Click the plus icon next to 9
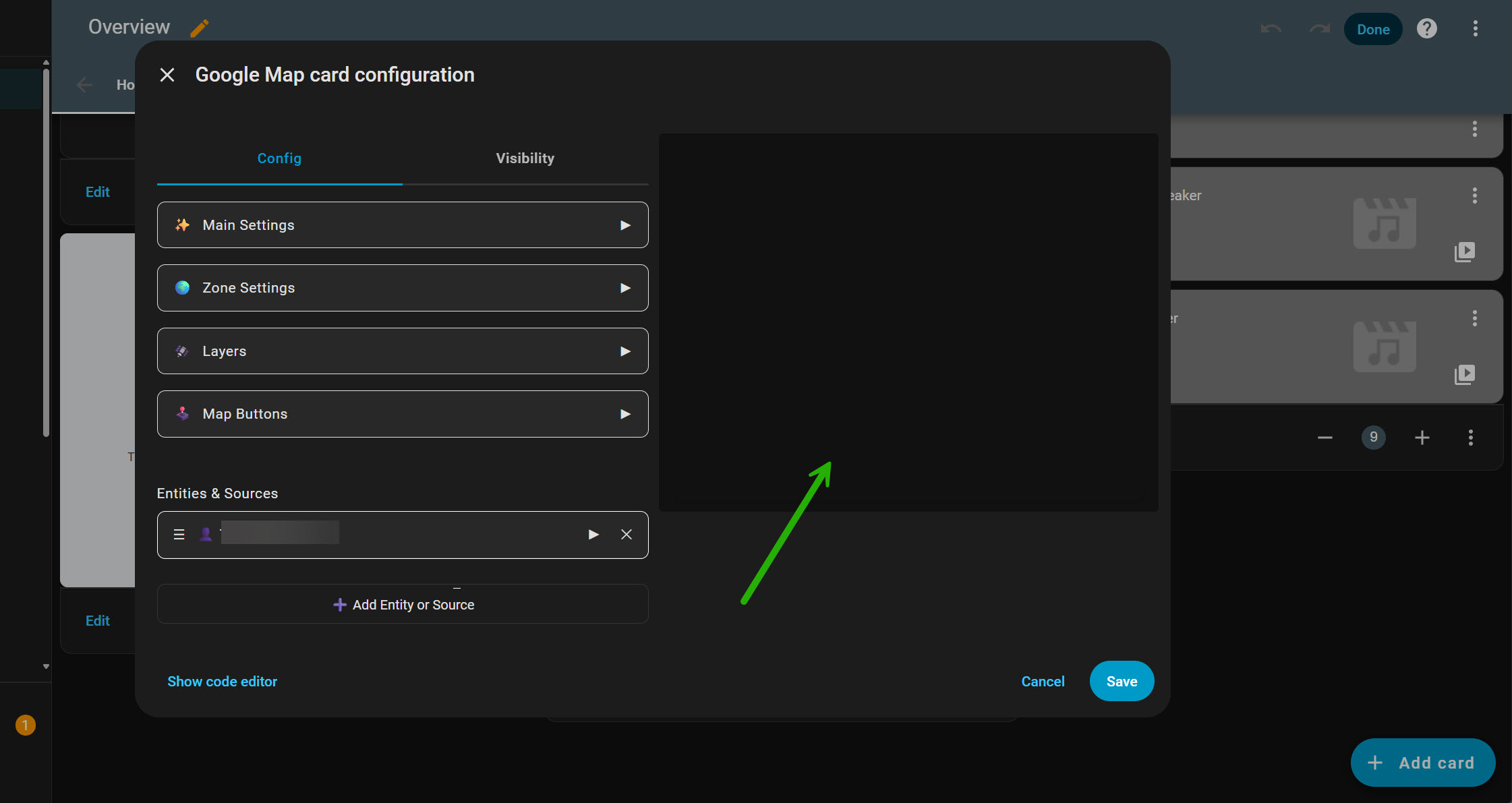Image resolution: width=1512 pixels, height=803 pixels. 1422,438
